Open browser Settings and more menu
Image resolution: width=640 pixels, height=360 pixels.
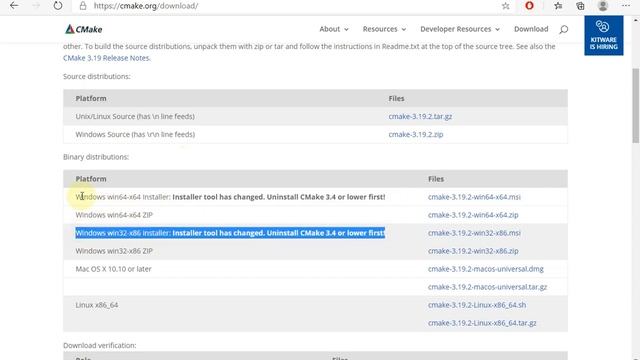[x=626, y=6]
